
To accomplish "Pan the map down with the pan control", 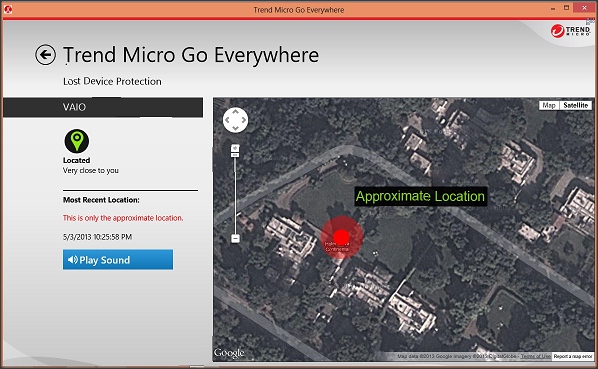I will 235,128.
